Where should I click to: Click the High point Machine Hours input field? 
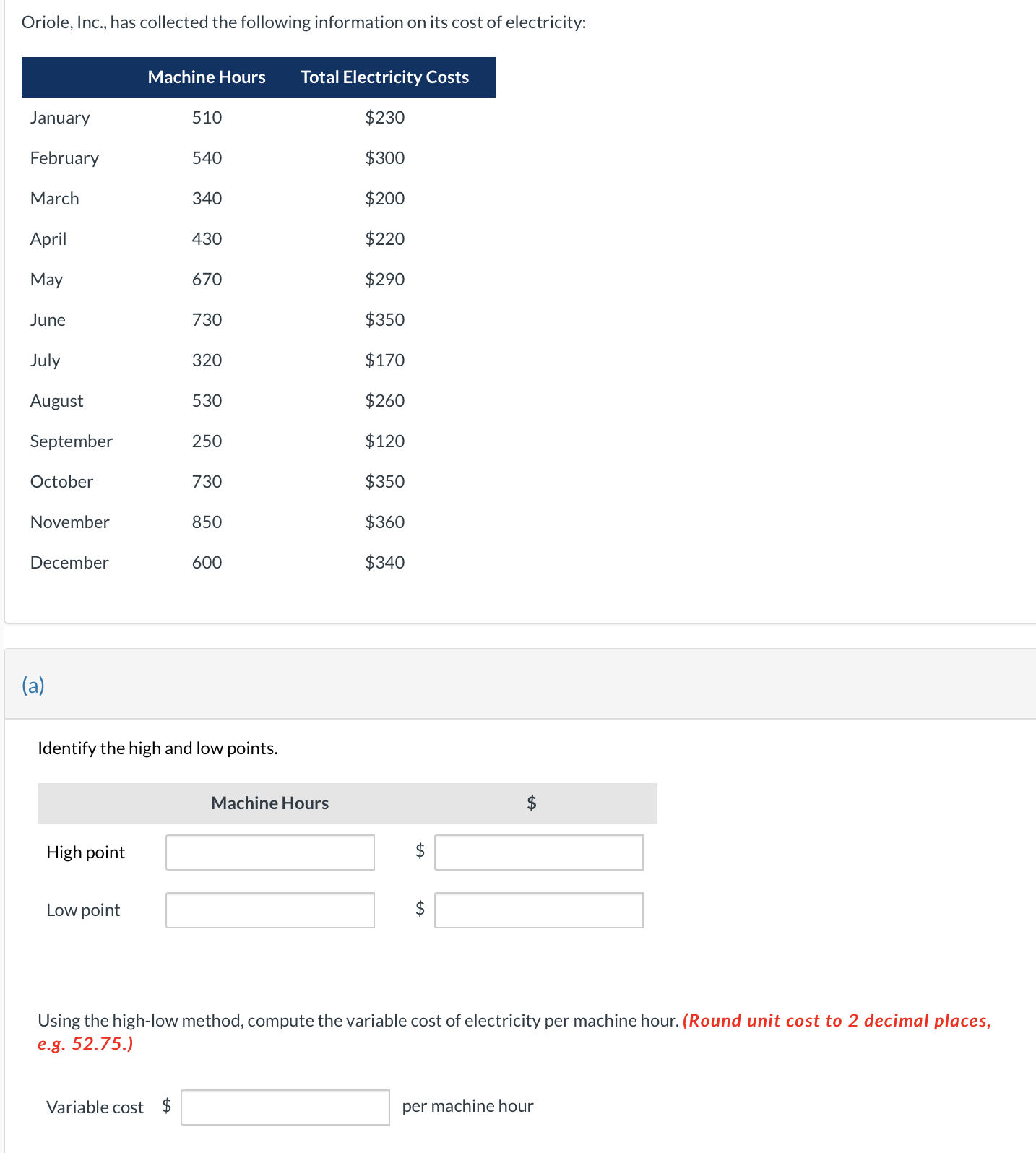point(269,852)
